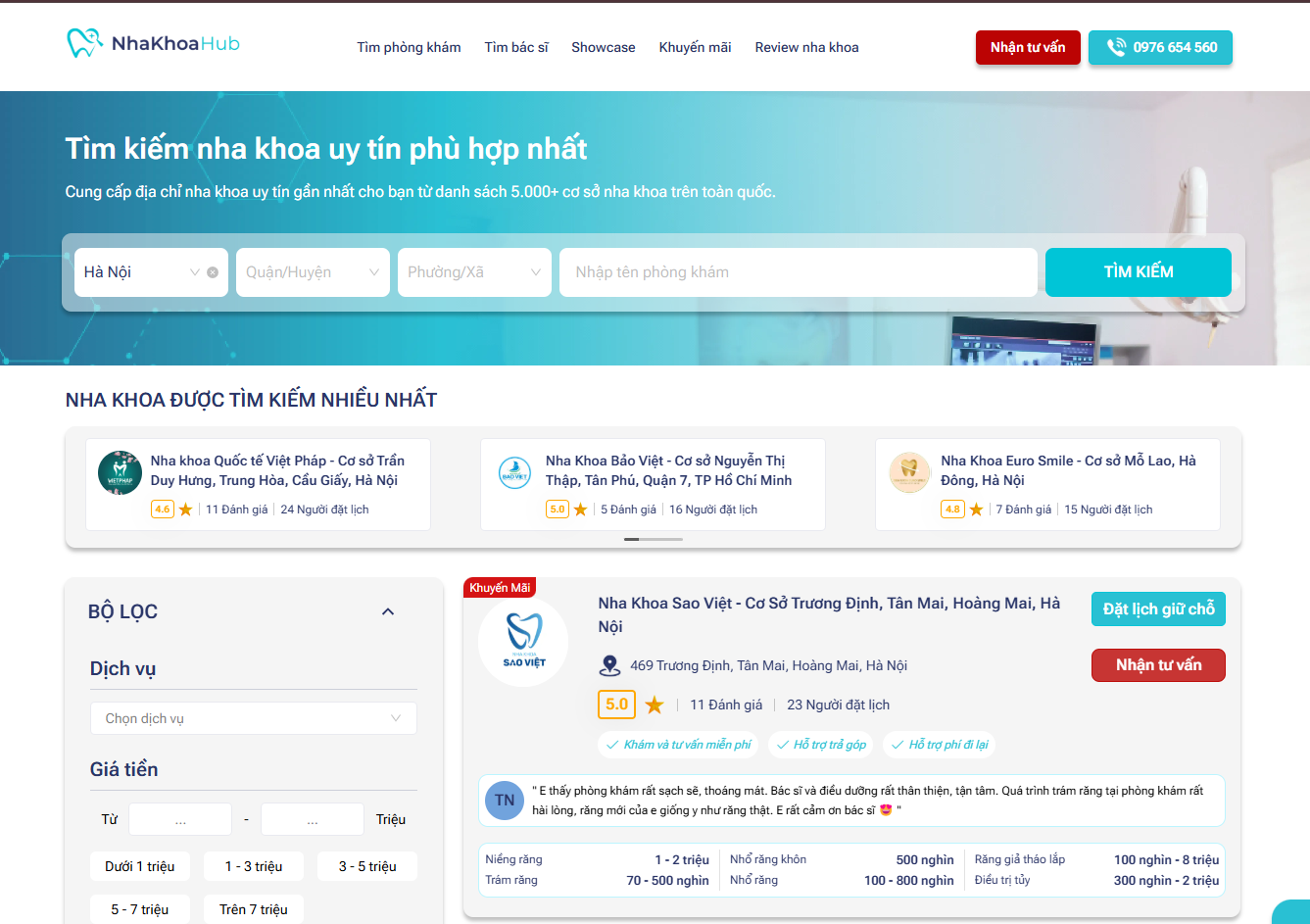Open the Chọn dịch vụ dropdown
Screen dimensions: 1310x924
pos(254,718)
